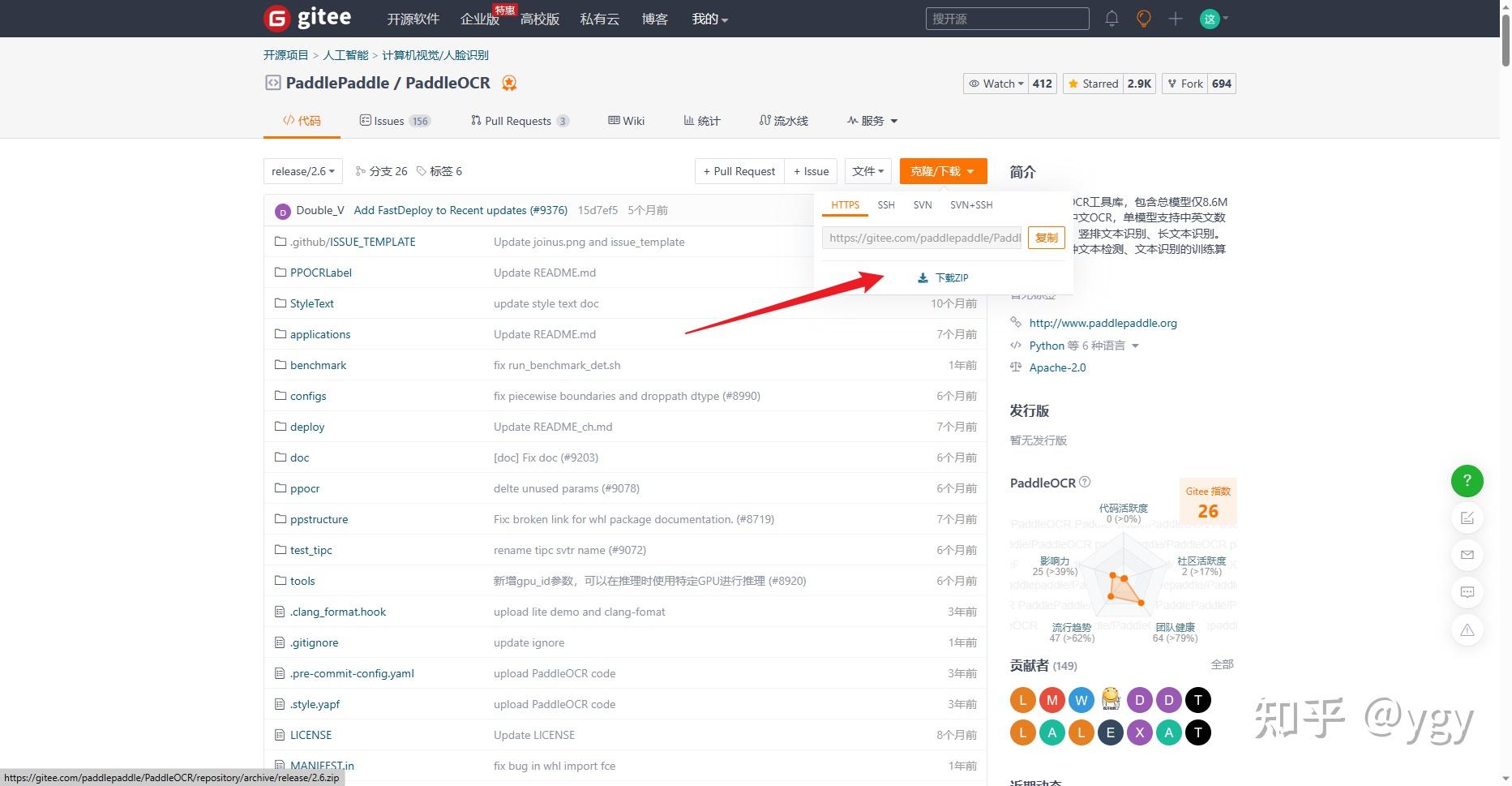Focus the 搜开源 search field
The height and width of the screenshot is (786, 1512).
(1007, 19)
